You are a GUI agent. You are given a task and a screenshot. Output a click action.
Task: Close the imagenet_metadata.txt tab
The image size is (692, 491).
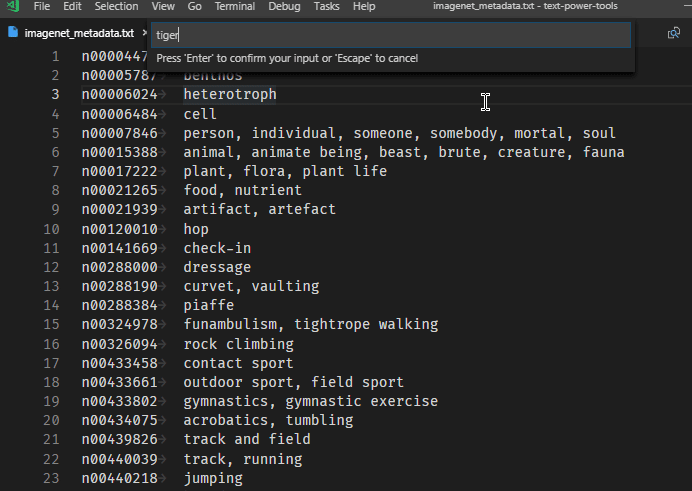142,33
